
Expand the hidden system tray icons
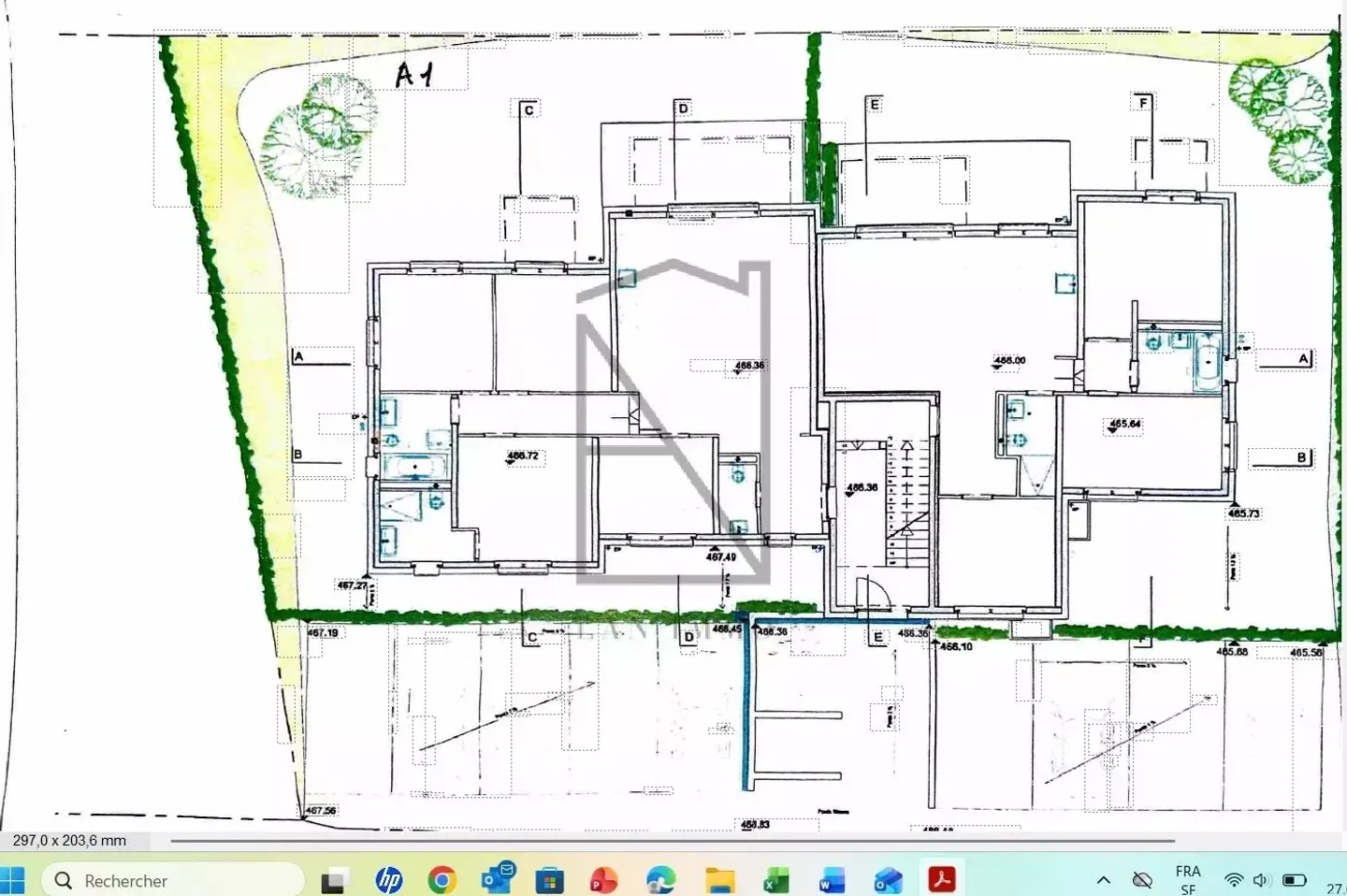(x=1104, y=880)
